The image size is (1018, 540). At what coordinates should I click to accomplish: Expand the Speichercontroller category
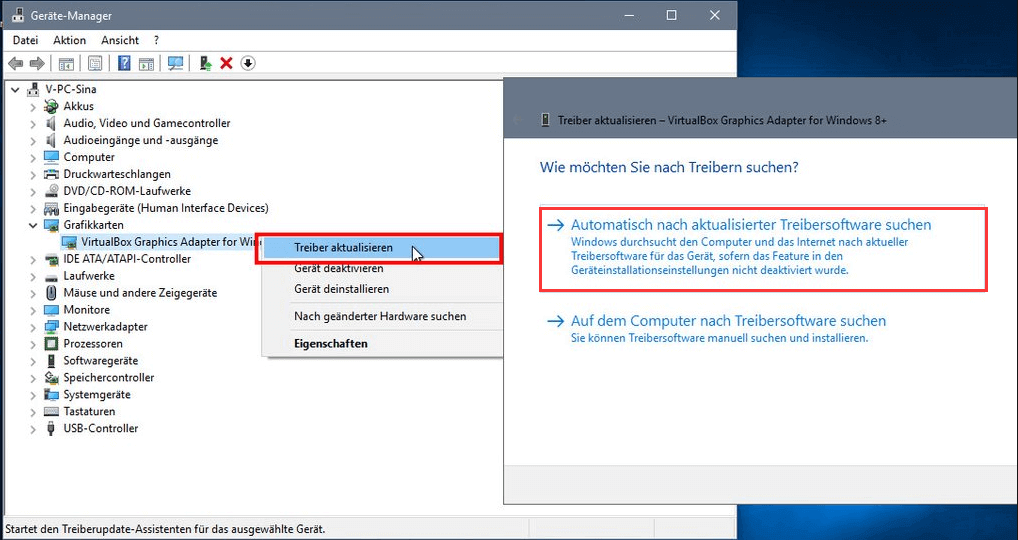pyautogui.click(x=32, y=378)
